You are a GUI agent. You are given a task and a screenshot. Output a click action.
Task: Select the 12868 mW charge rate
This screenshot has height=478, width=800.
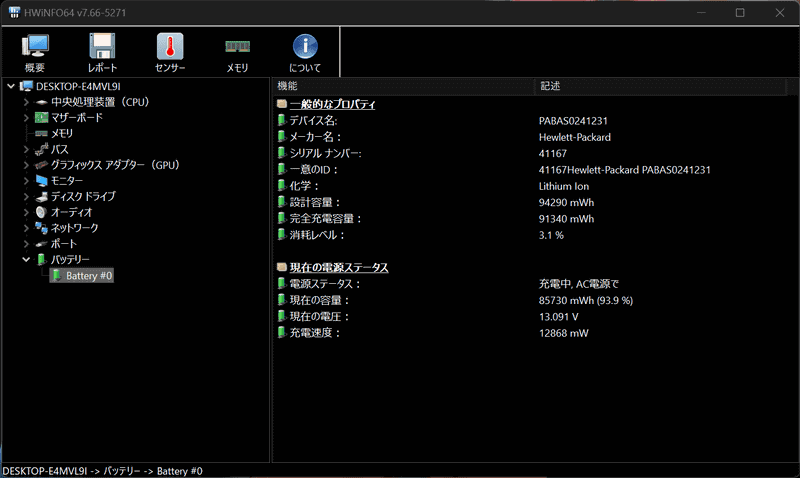563,333
